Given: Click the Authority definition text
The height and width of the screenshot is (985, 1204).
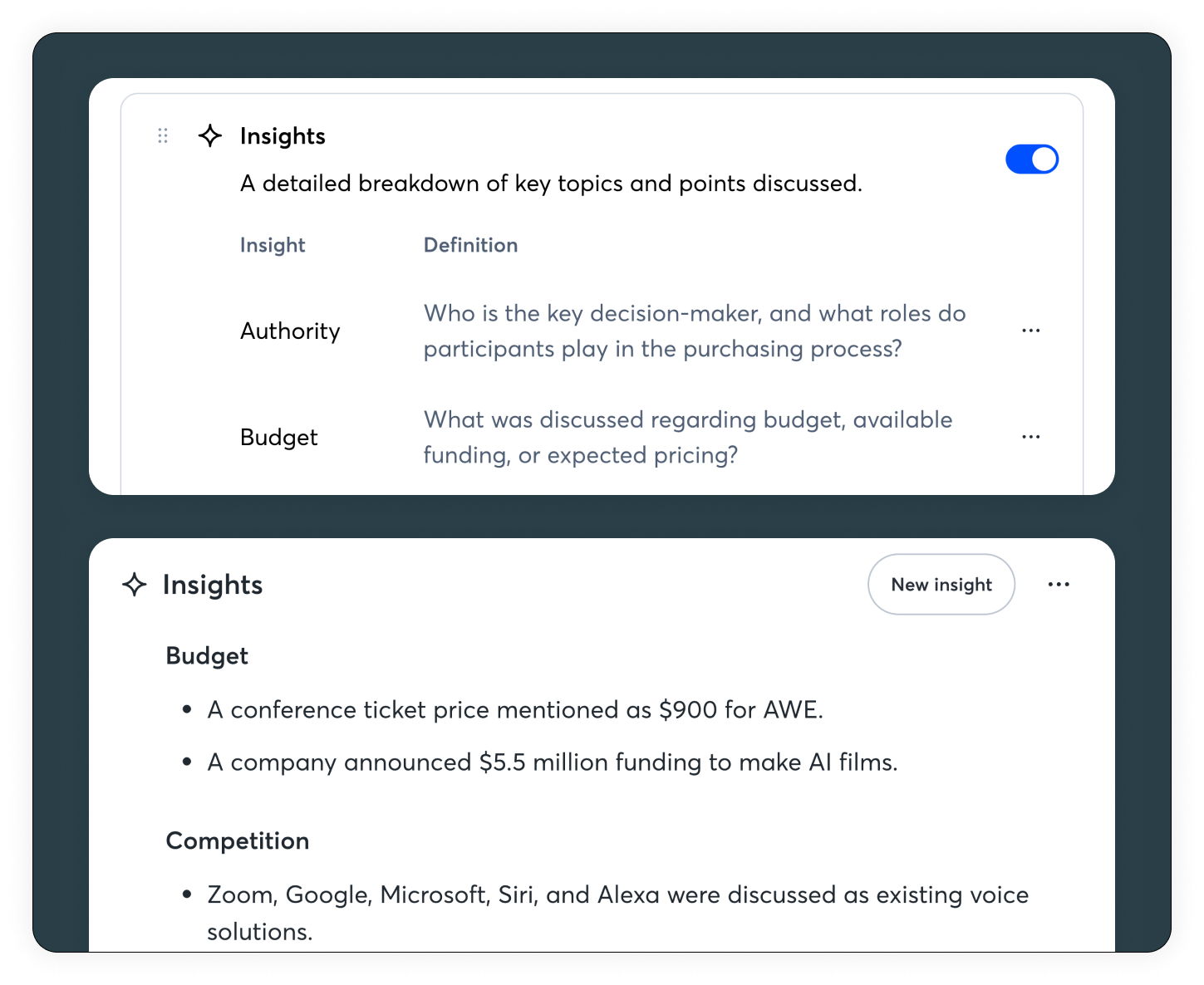Looking at the screenshot, I should tap(694, 331).
